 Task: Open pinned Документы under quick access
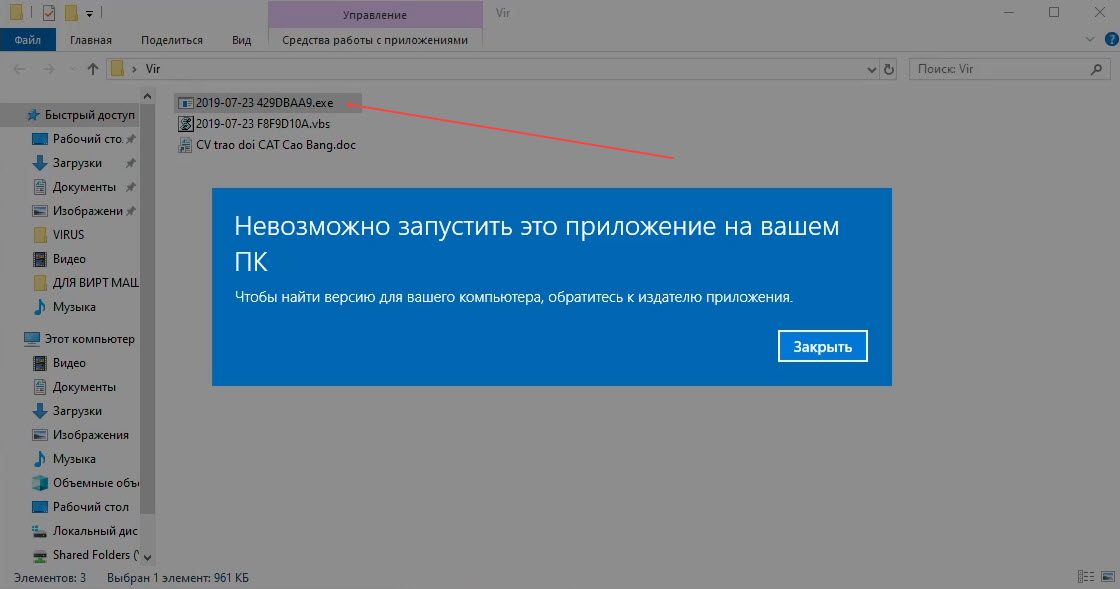click(84, 187)
